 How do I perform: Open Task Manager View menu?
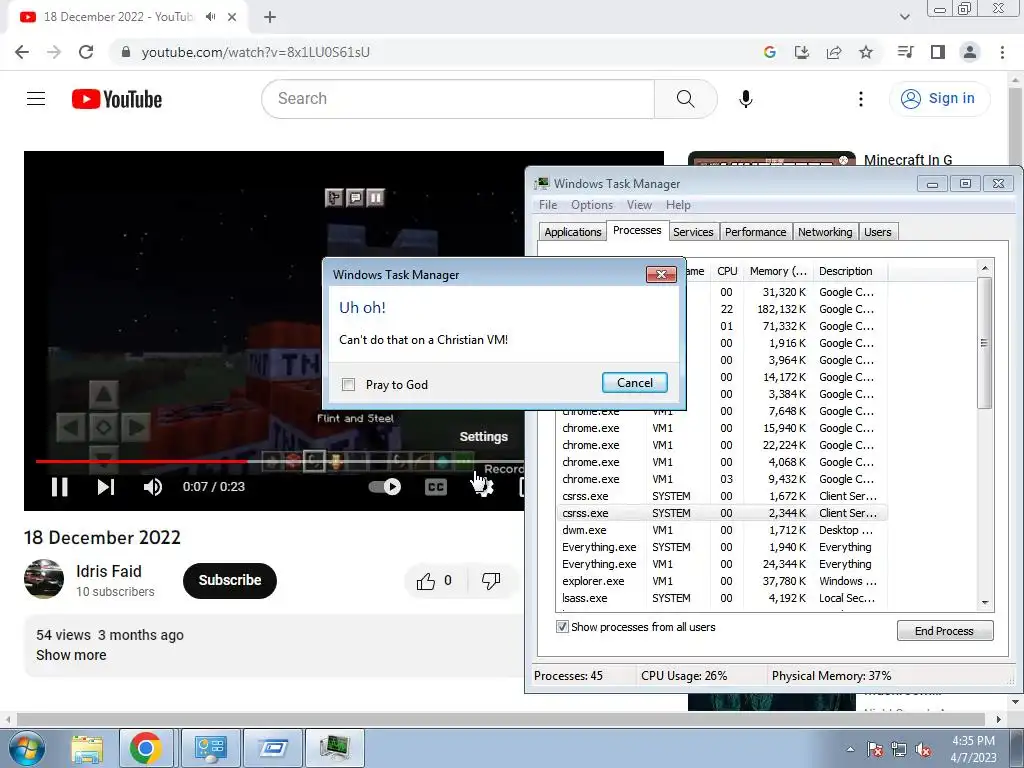click(639, 205)
